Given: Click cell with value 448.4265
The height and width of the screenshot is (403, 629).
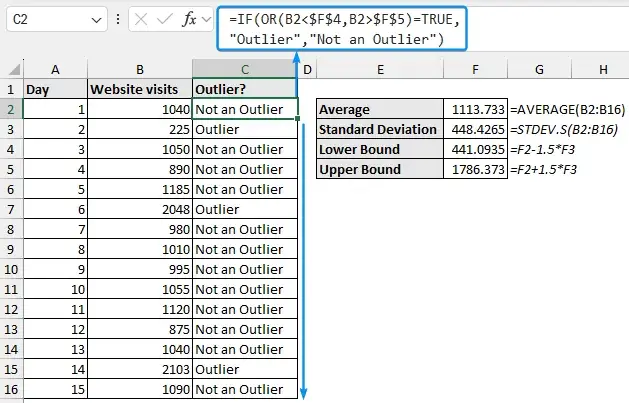Looking at the screenshot, I should tap(475, 129).
